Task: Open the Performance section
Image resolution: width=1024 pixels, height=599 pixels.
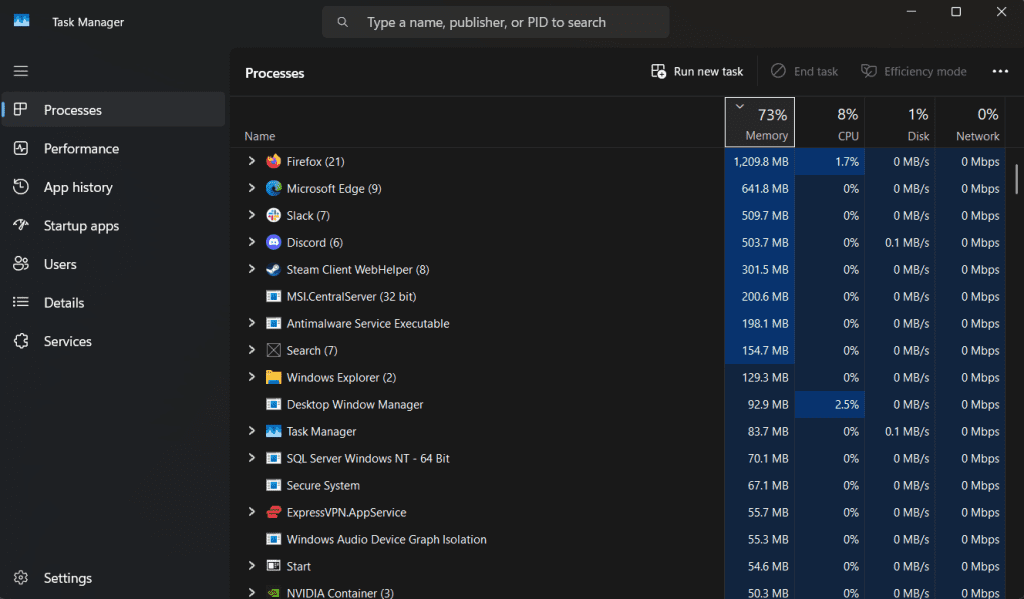Action: 80,148
